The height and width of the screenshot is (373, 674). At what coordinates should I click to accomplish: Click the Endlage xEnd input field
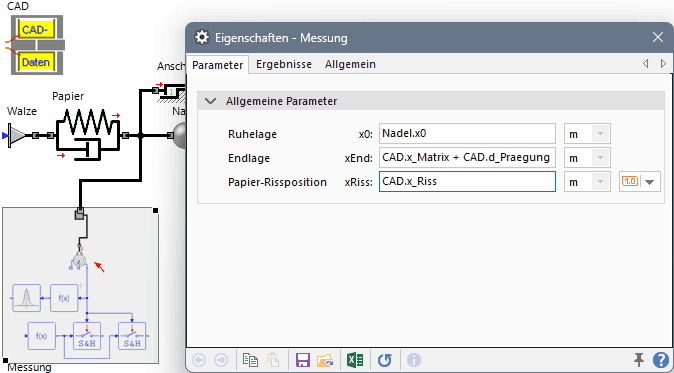click(x=467, y=158)
